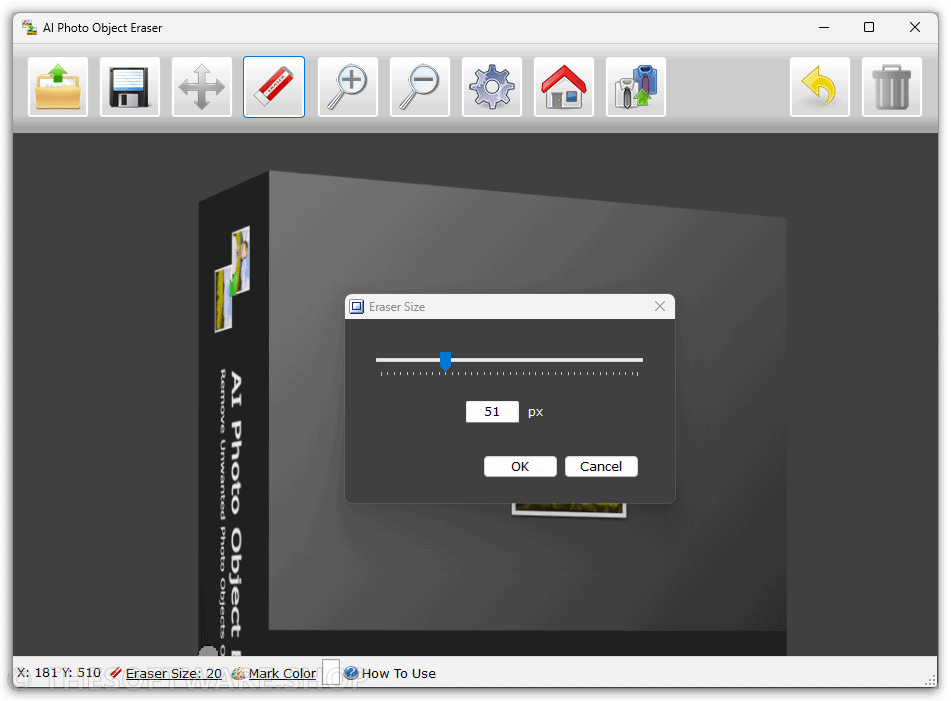
Task: Go to the home page with the house icon
Action: 563,87
